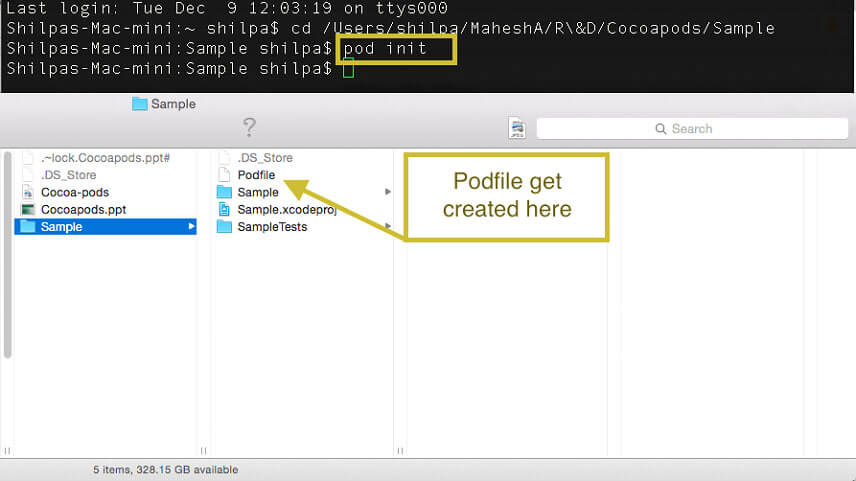The height and width of the screenshot is (481, 856).
Task: Select the Sample folder in first column
Action: pyautogui.click(x=105, y=227)
